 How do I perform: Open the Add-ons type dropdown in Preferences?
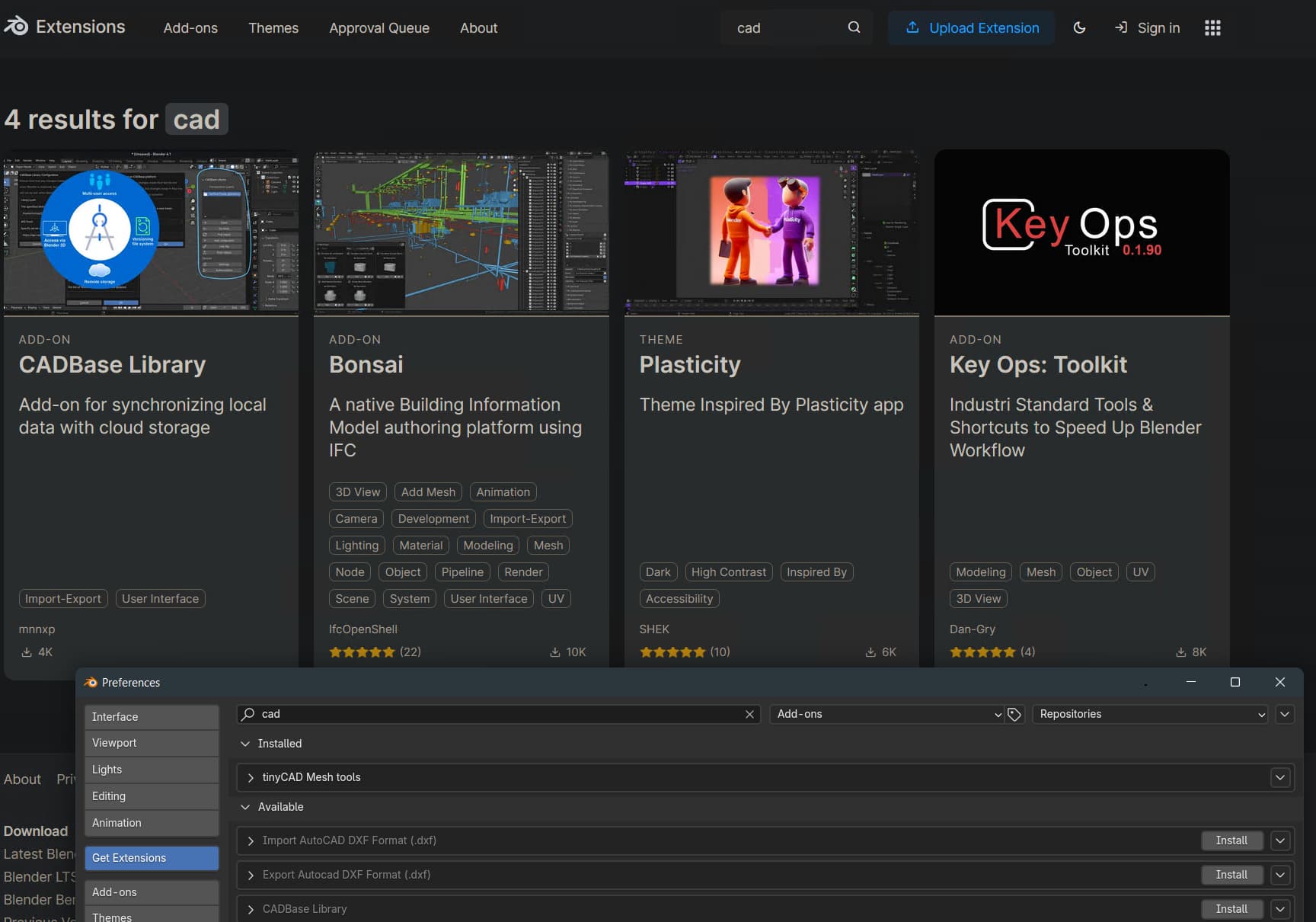click(887, 714)
